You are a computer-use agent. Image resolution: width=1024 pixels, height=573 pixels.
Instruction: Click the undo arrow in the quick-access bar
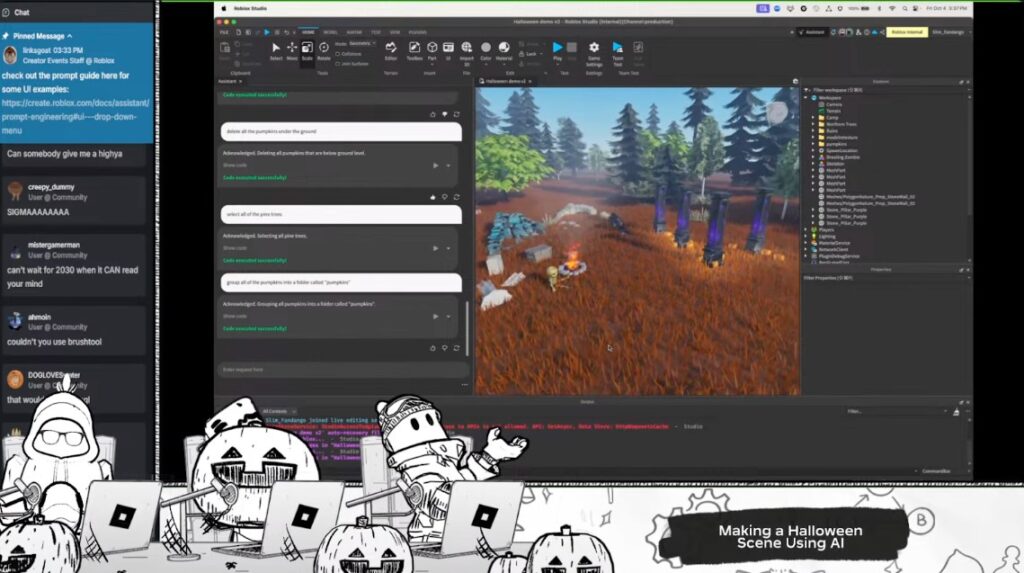[286, 32]
